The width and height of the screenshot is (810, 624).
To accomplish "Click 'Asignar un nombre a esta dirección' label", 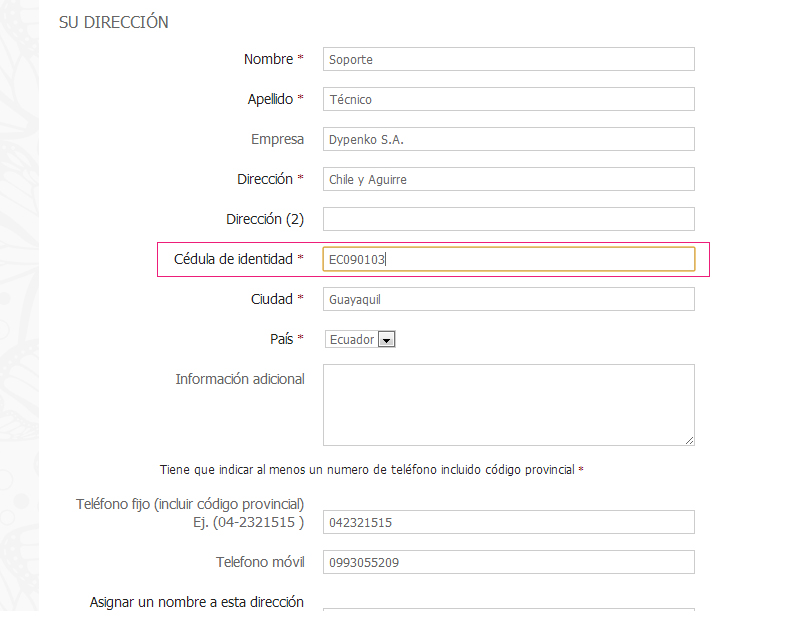I will pyautogui.click(x=196, y=602).
